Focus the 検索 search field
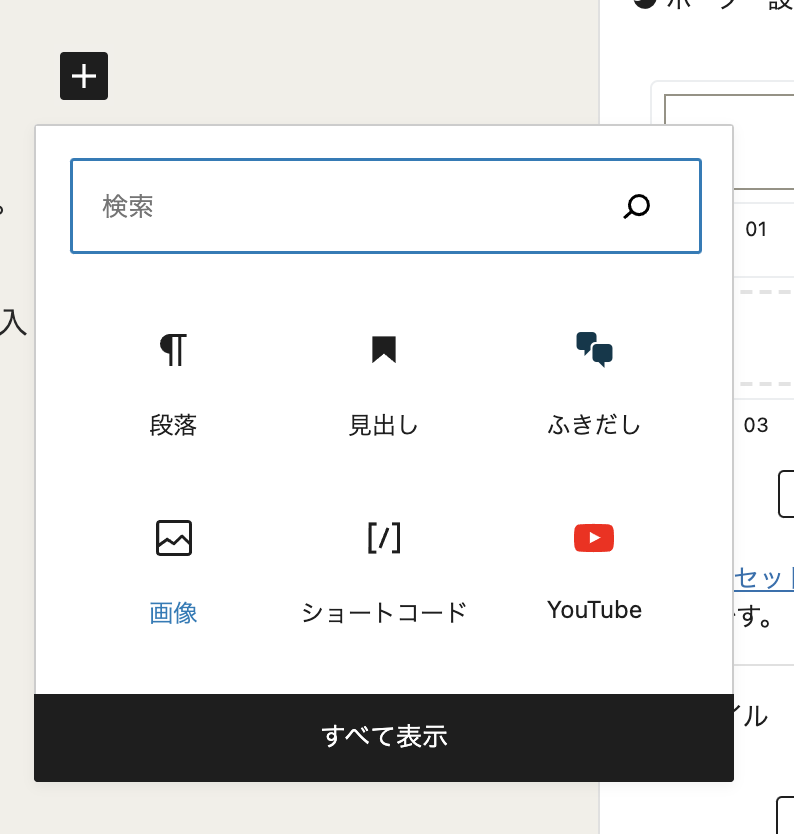Screen dimensions: 794x834 (386, 206)
